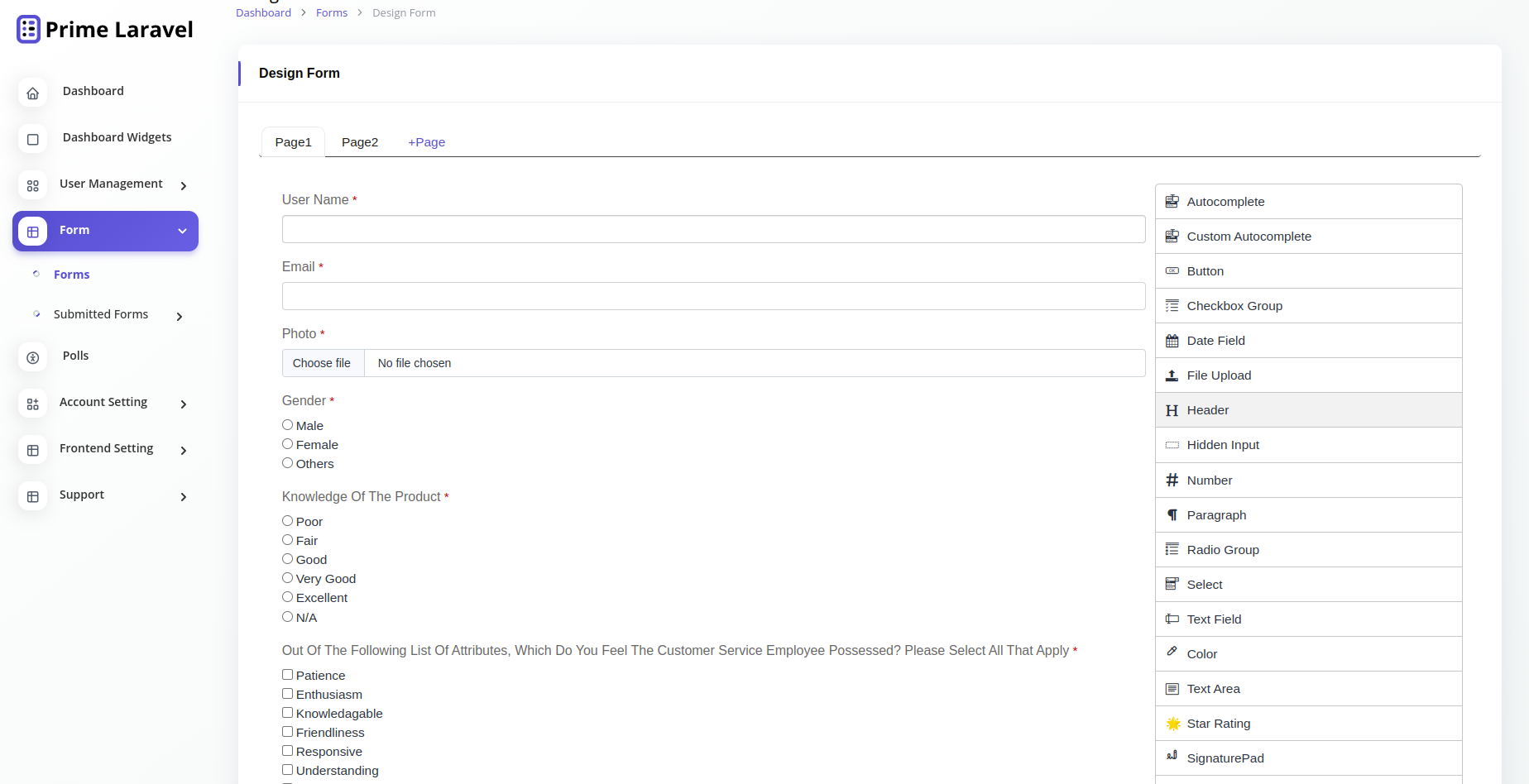Click the Choose file button
This screenshot has width=1529, height=784.
[x=322, y=363]
